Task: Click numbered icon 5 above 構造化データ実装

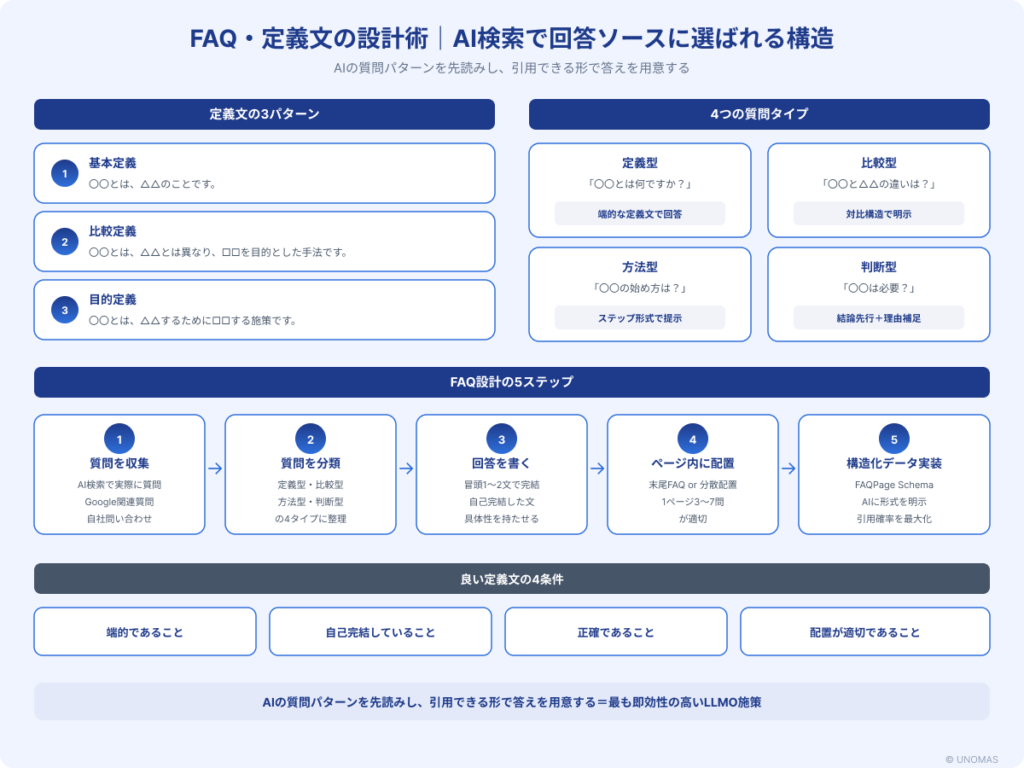Action: coord(893,439)
